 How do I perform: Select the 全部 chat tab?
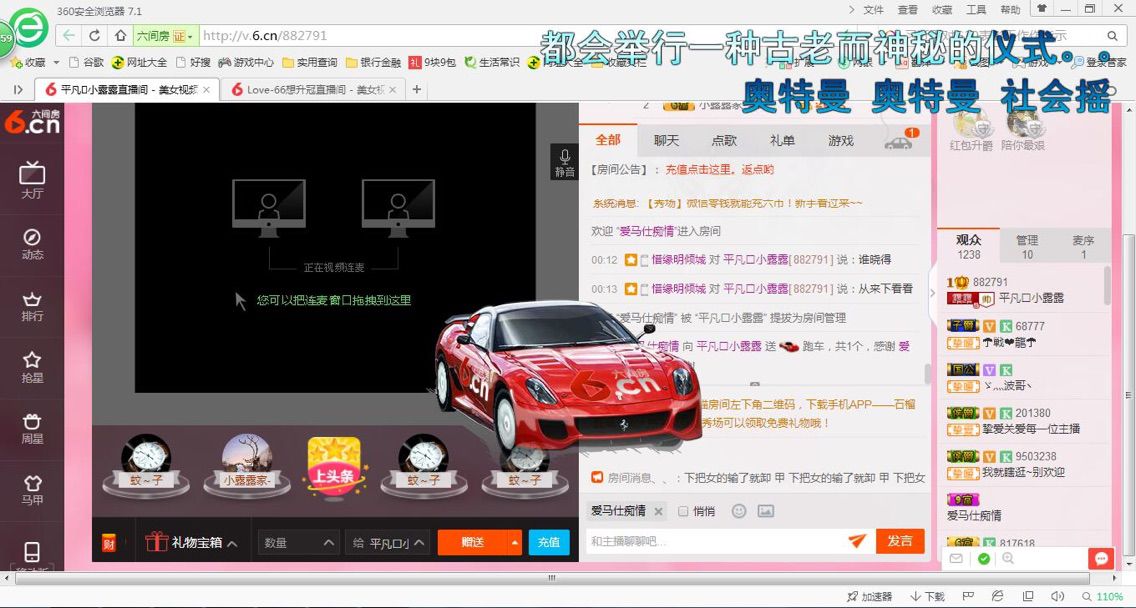(x=608, y=139)
